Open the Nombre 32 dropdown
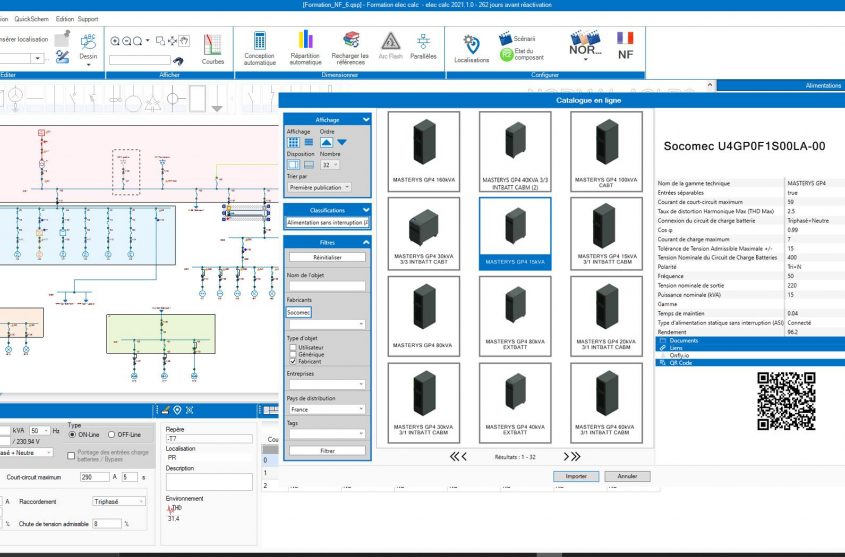 (330, 165)
